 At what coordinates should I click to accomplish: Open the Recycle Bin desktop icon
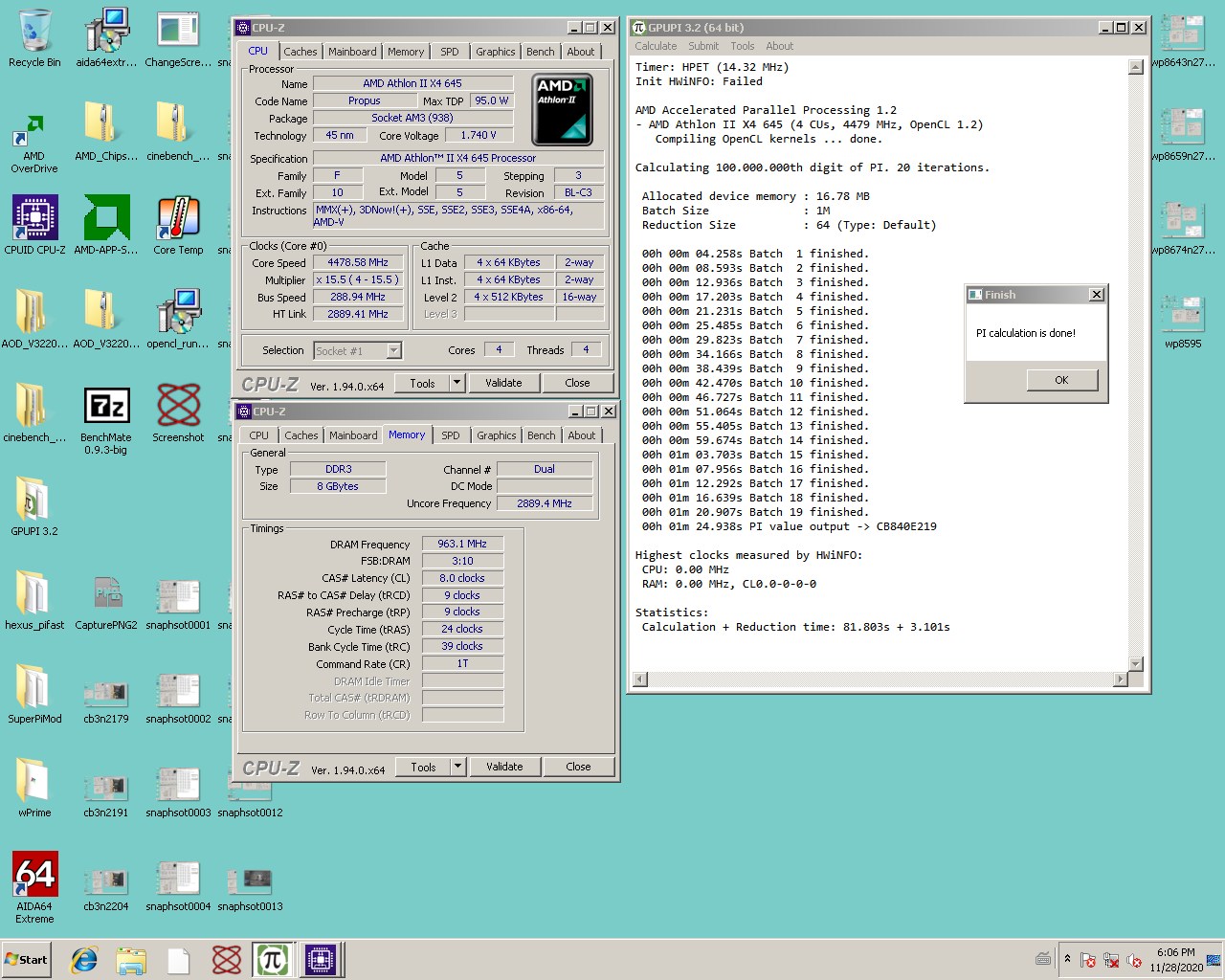pyautogui.click(x=34, y=38)
